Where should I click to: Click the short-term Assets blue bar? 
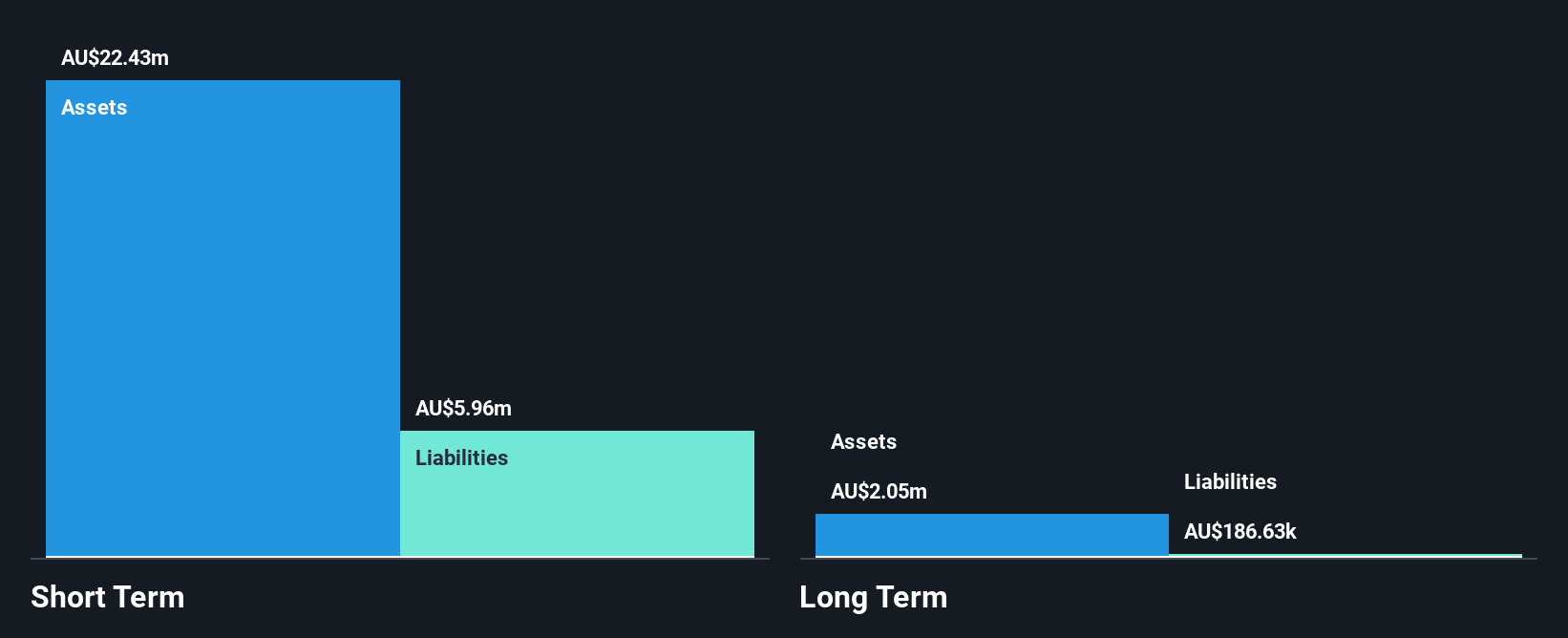click(x=222, y=325)
